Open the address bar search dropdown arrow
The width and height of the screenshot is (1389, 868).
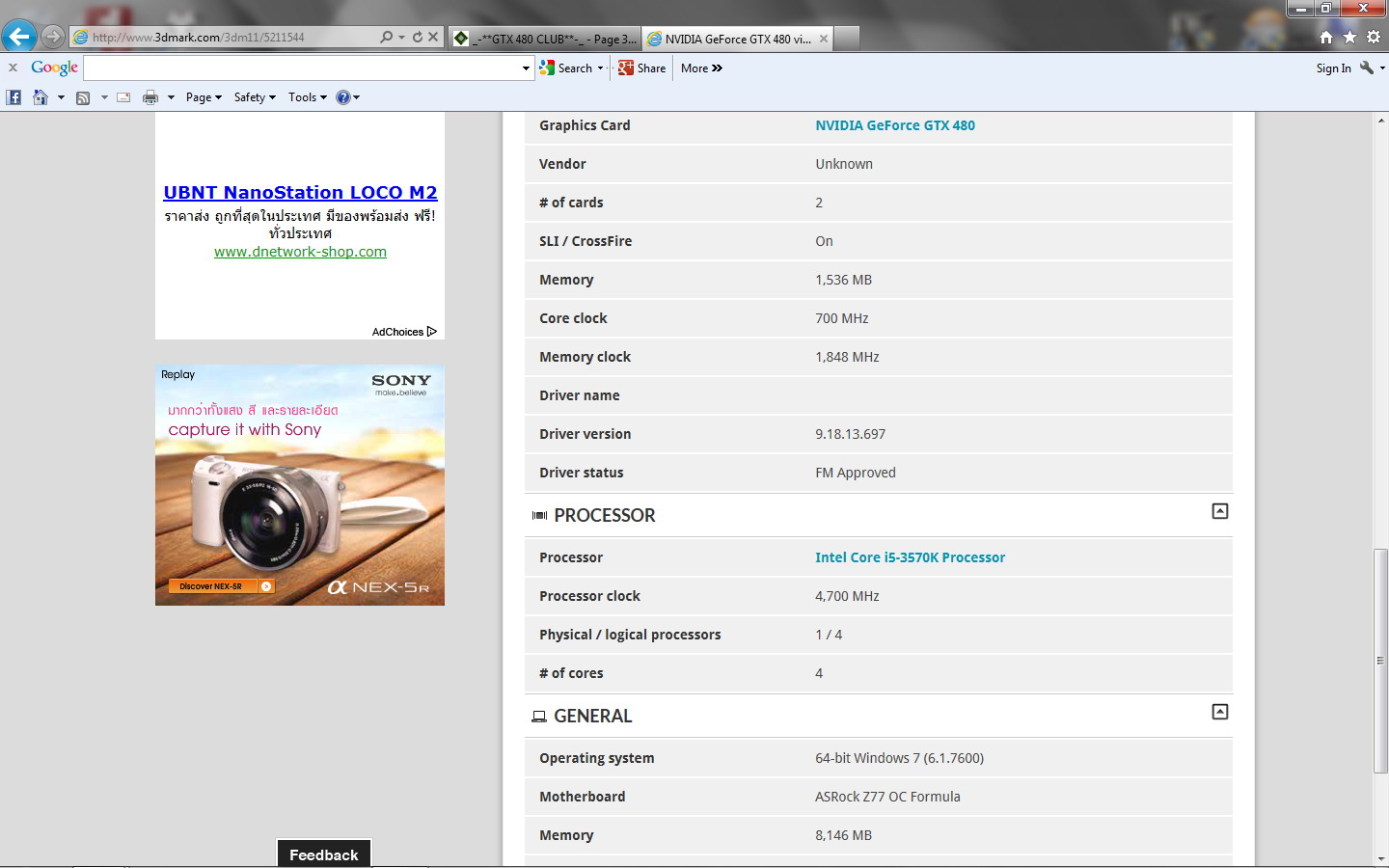pos(401,37)
